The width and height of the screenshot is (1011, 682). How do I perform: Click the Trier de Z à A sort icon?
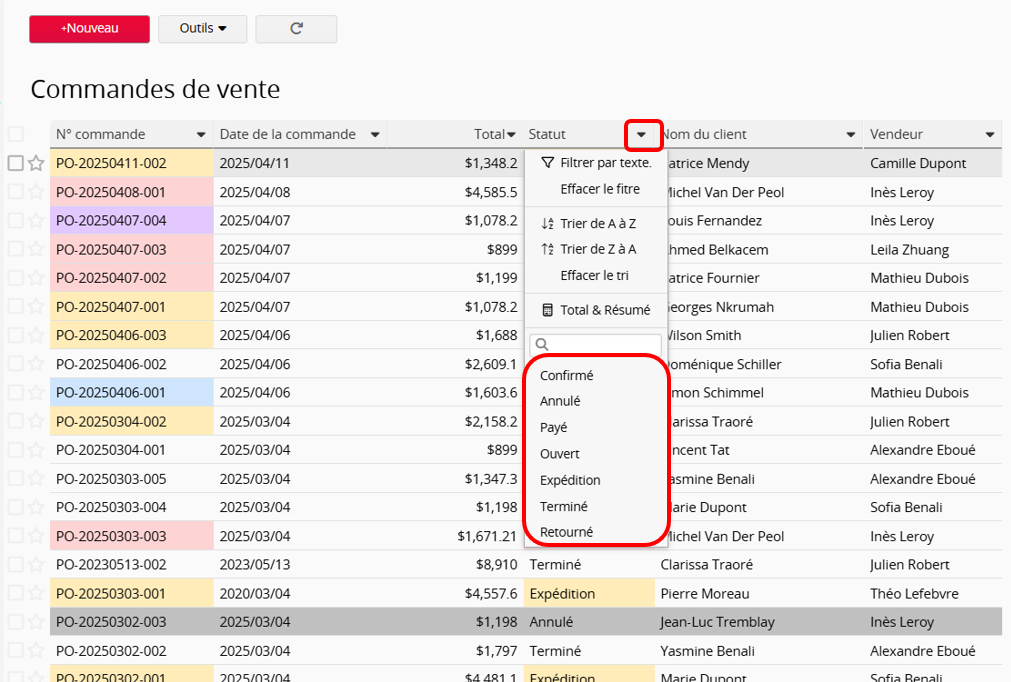tap(546, 249)
